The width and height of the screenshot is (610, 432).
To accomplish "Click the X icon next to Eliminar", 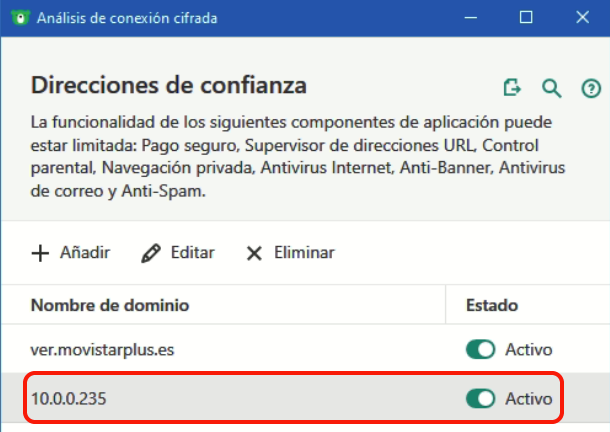I will coord(254,253).
